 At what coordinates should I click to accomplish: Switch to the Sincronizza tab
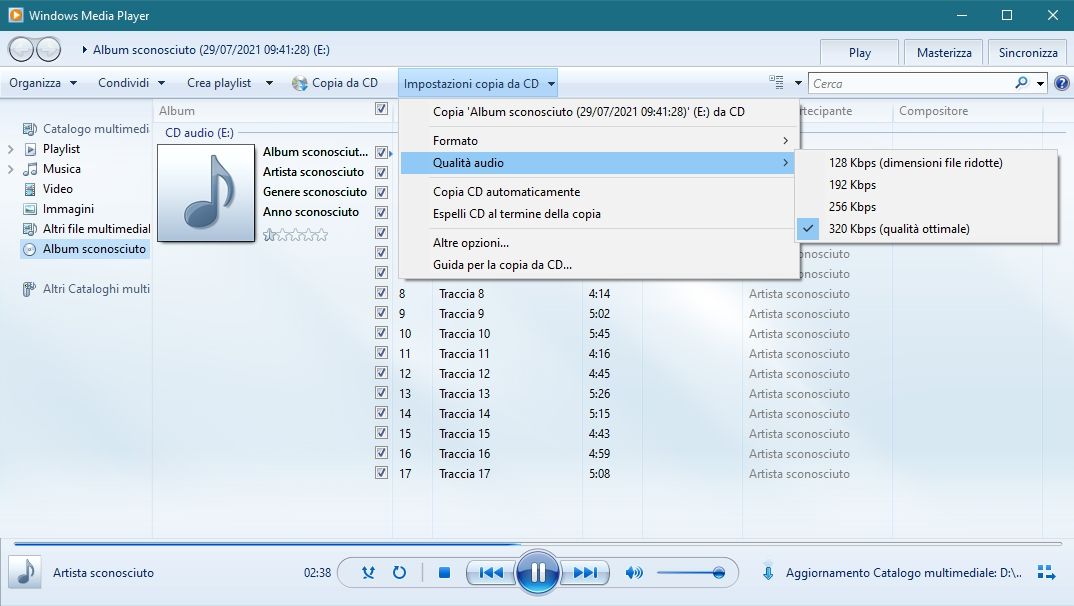[1027, 53]
